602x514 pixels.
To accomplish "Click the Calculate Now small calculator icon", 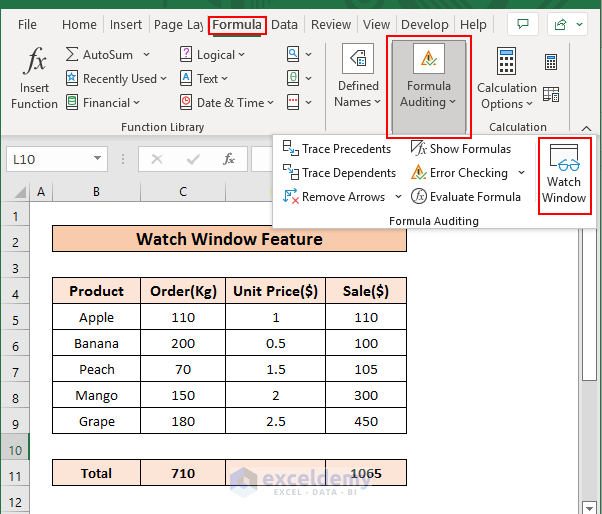I will 551,62.
